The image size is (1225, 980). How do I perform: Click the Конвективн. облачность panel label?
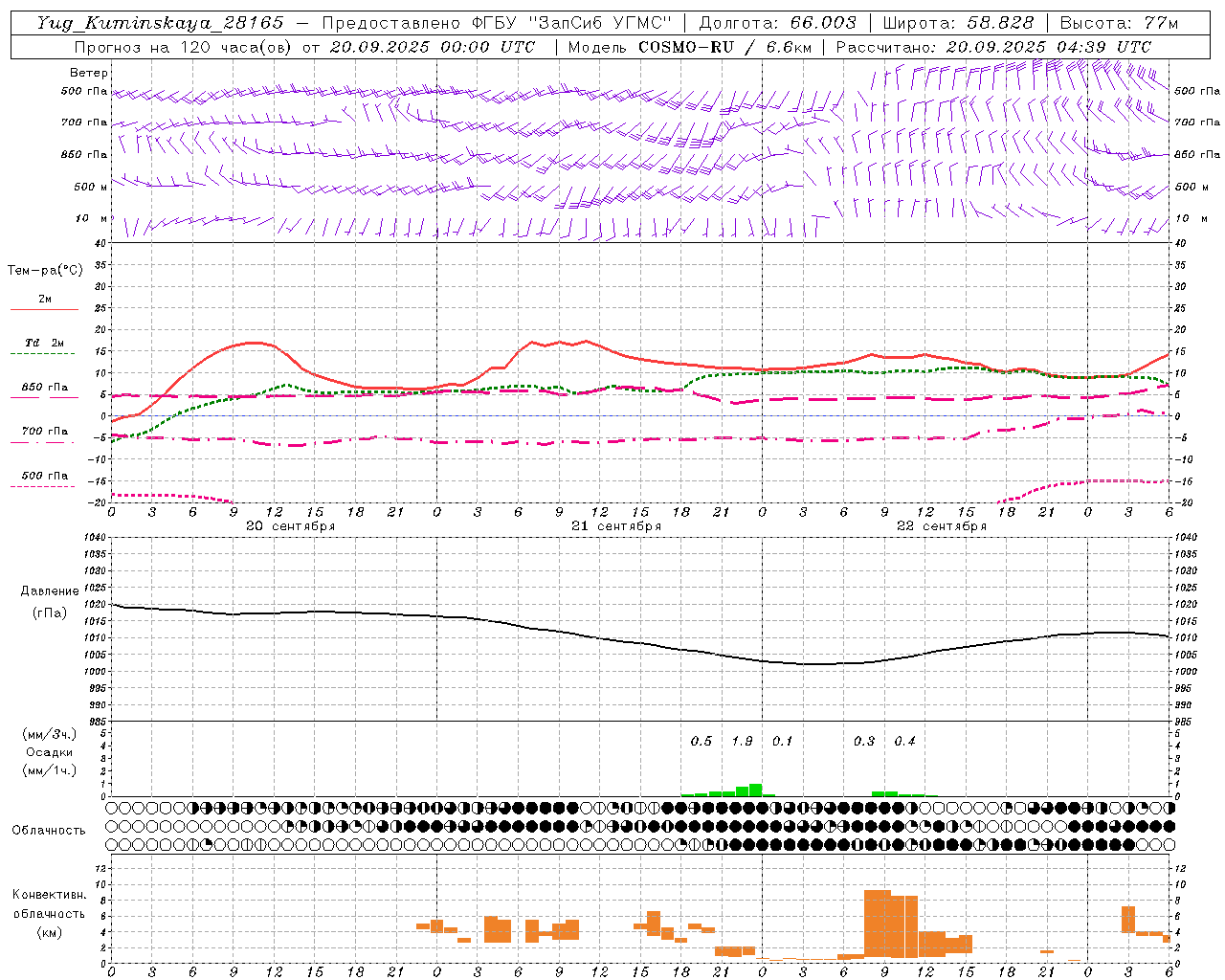pyautogui.click(x=49, y=904)
